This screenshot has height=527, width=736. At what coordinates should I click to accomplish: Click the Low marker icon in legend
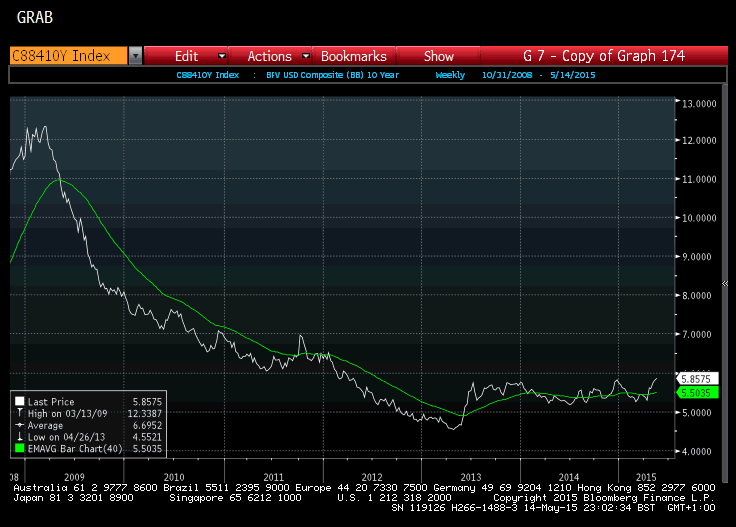coord(20,438)
